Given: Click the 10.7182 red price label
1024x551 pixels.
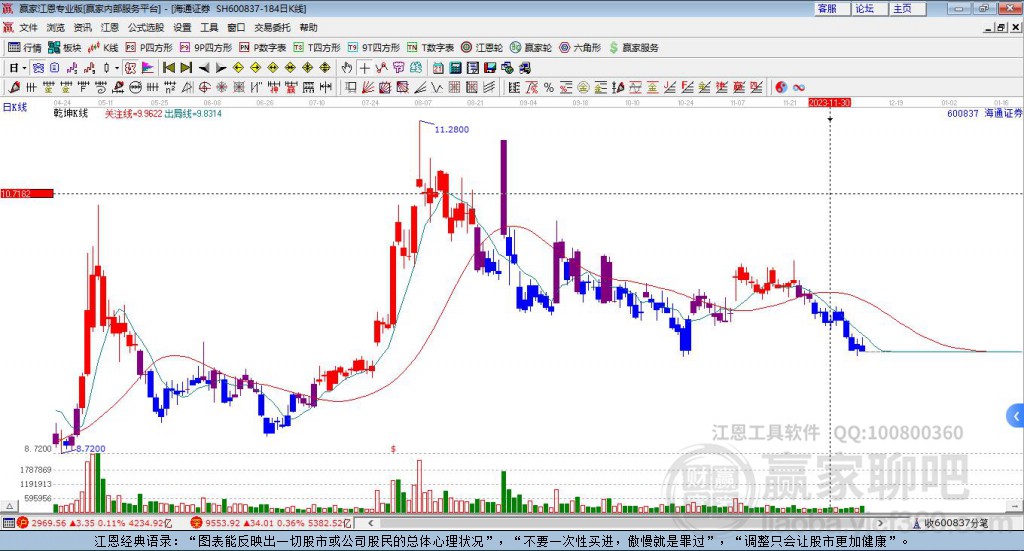Looking at the screenshot, I should (x=27, y=194).
